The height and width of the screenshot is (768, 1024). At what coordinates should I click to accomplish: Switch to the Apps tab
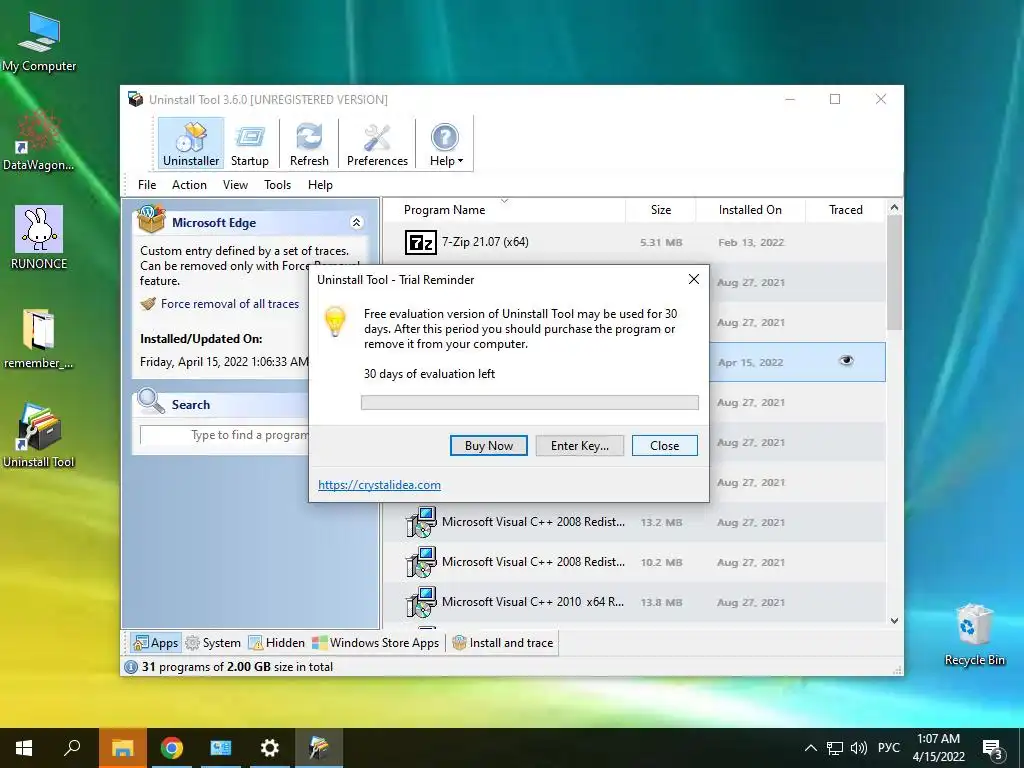(x=155, y=643)
